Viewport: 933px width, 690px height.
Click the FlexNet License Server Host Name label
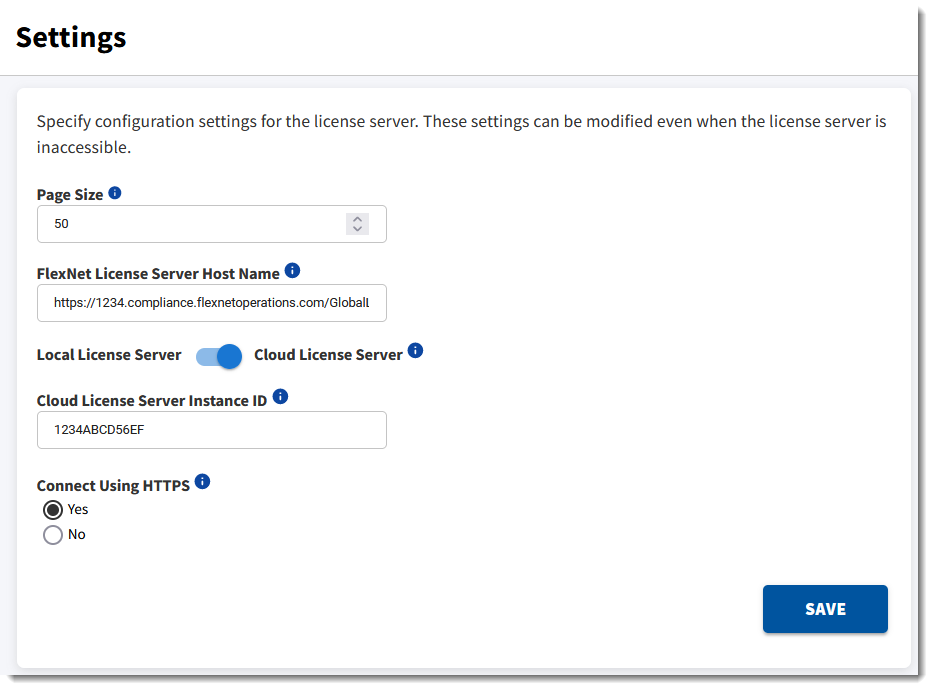click(x=158, y=274)
